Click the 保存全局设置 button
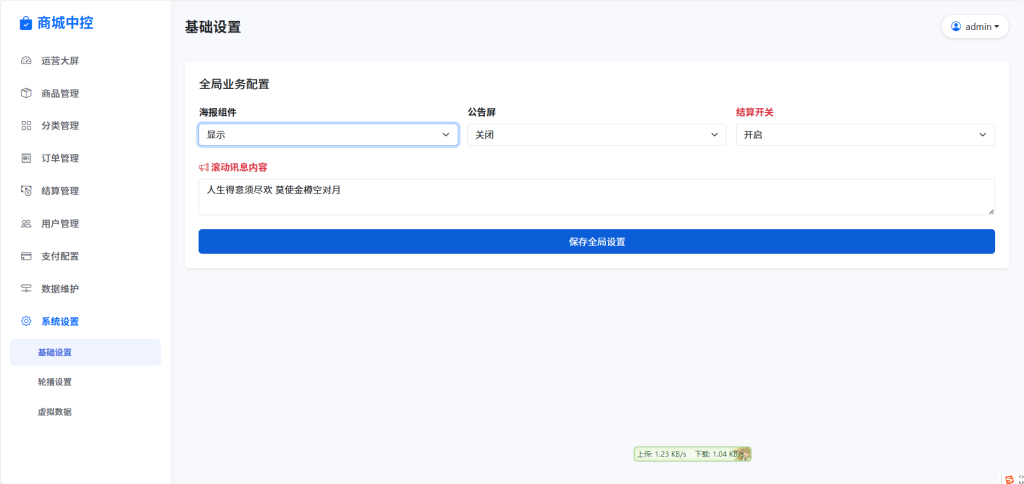This screenshot has width=1024, height=484. (x=596, y=242)
